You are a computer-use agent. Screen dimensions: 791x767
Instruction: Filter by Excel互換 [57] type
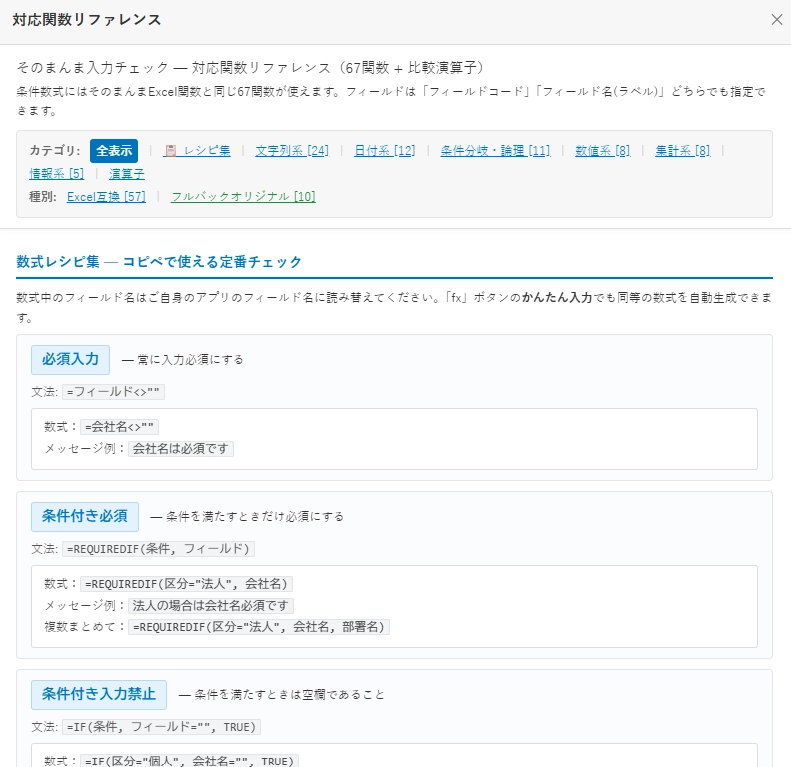tap(106, 197)
